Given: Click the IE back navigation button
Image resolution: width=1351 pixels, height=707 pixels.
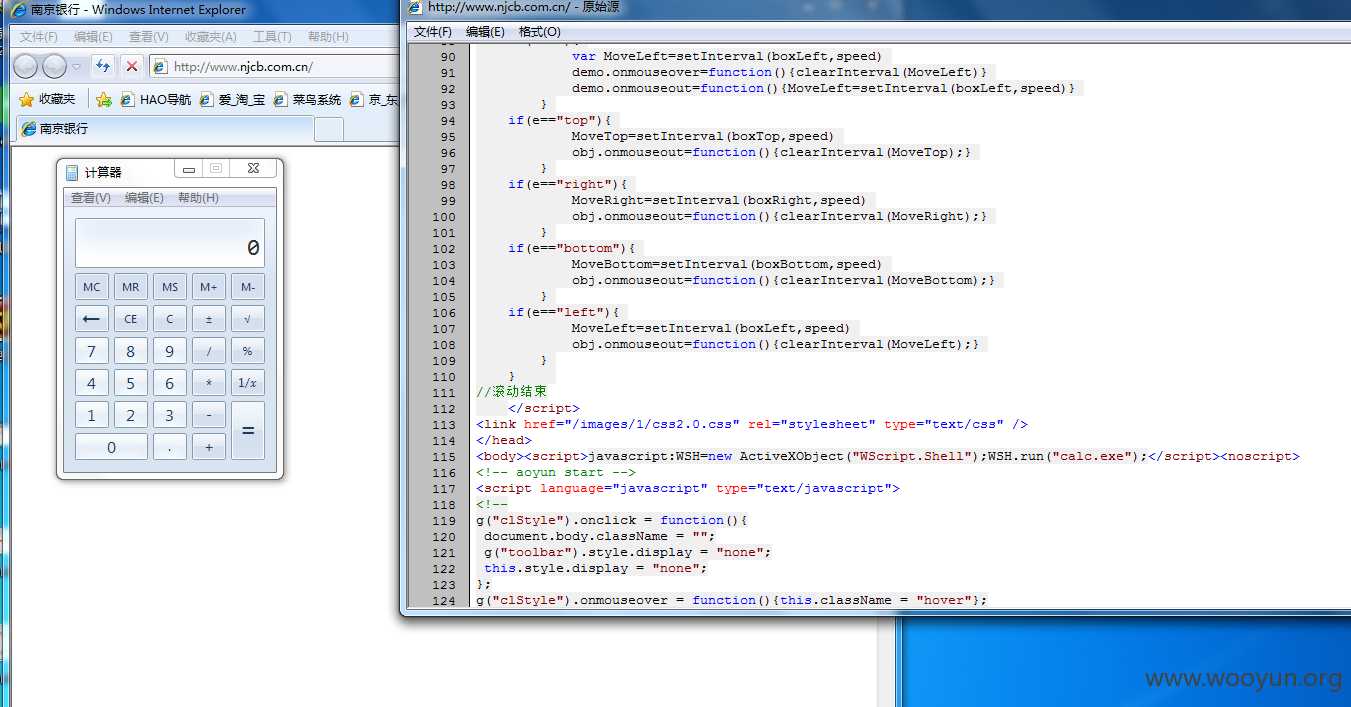Looking at the screenshot, I should pos(26,67).
